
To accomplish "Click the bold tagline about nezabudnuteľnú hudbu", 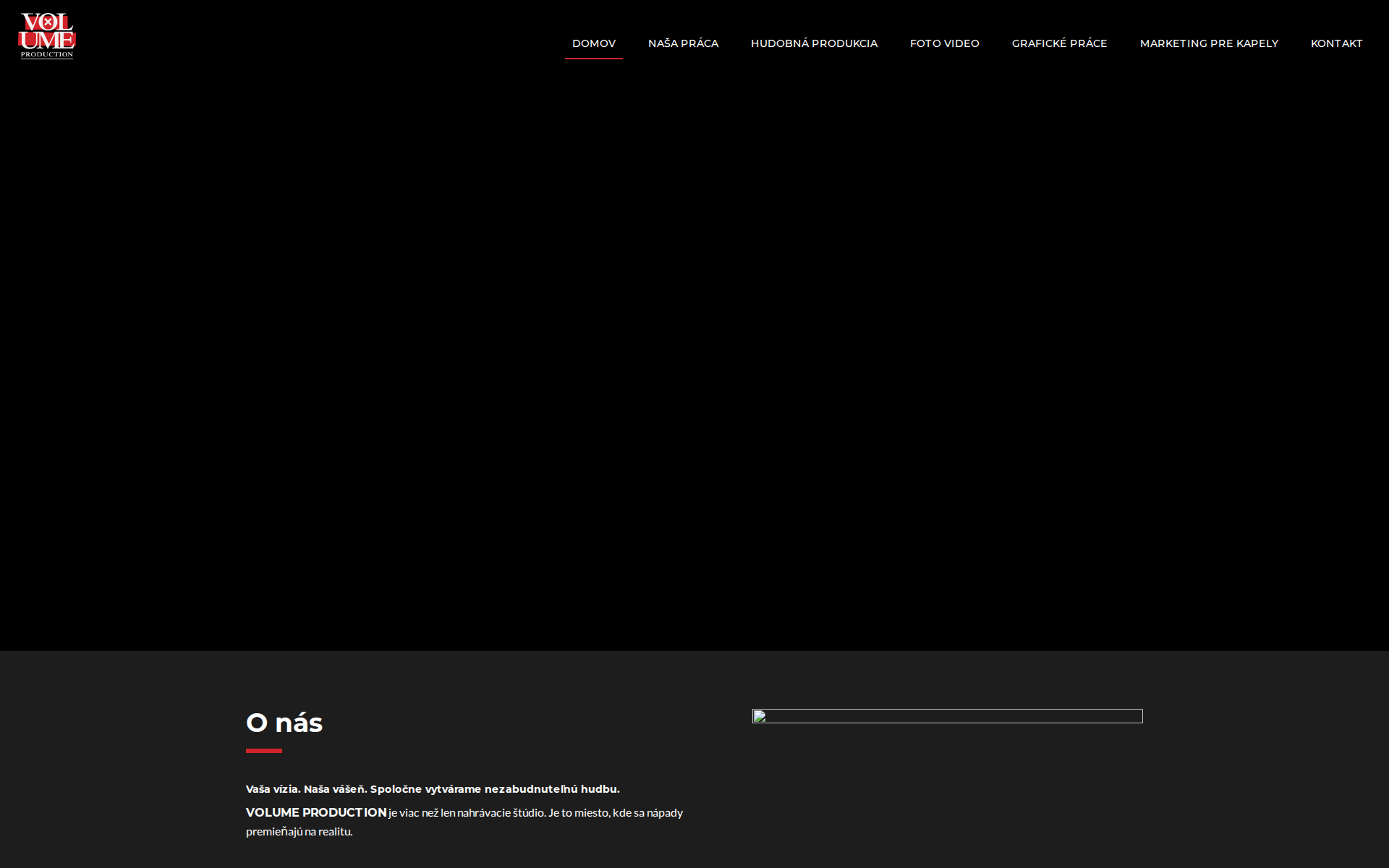I will 433,789.
